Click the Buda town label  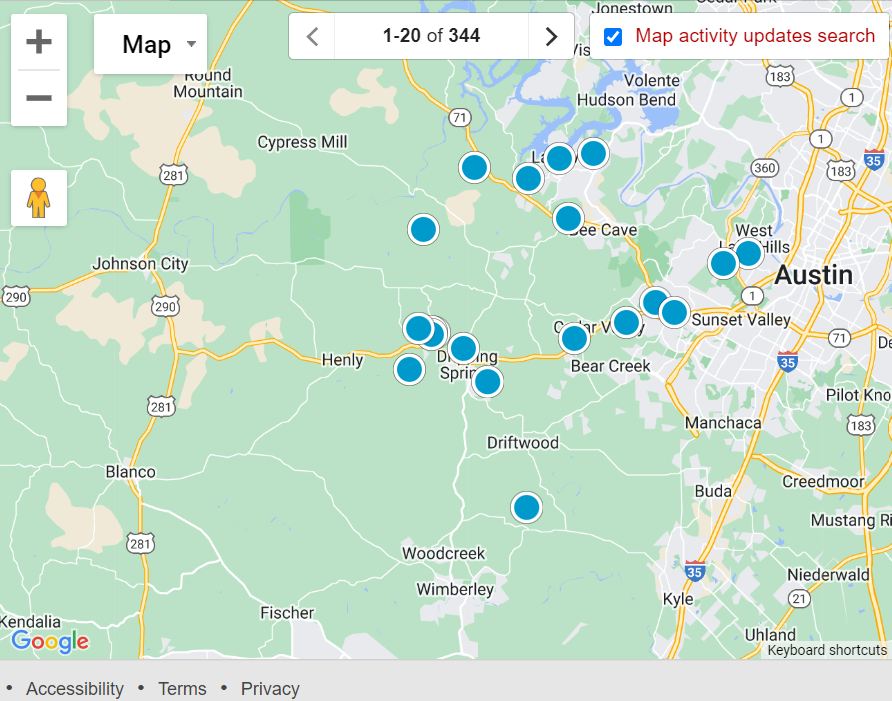coord(713,491)
